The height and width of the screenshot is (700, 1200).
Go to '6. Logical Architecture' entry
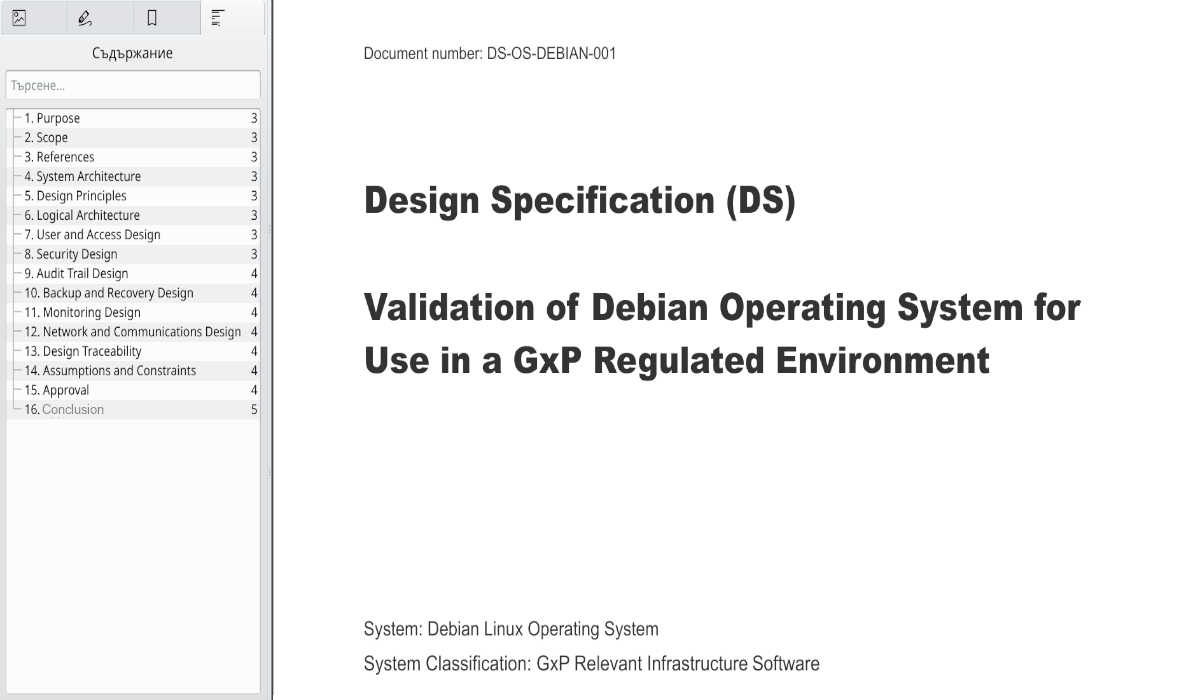click(133, 215)
